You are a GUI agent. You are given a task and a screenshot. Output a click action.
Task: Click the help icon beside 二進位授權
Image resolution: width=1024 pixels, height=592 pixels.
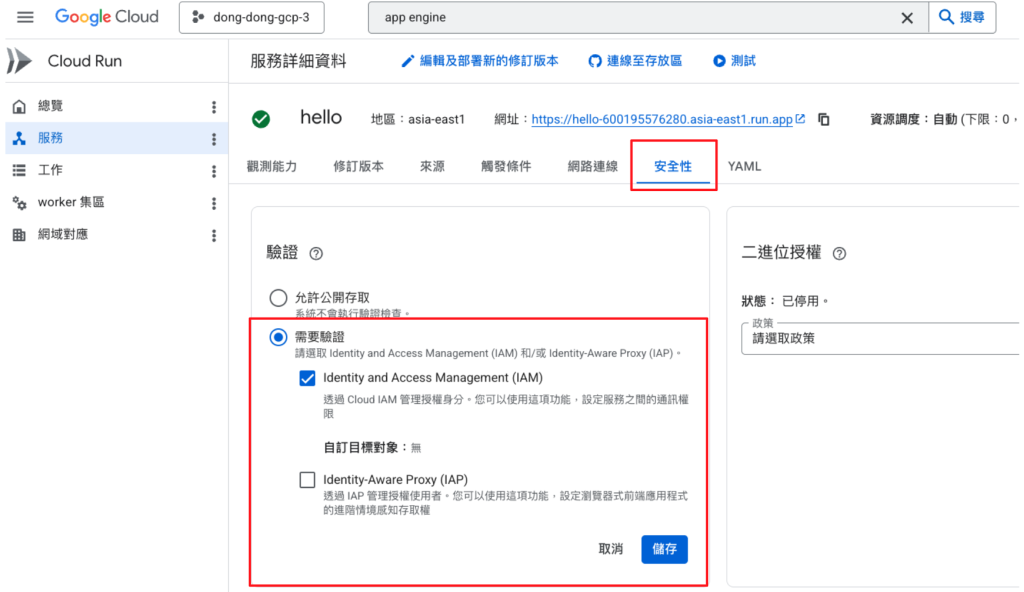tap(839, 254)
